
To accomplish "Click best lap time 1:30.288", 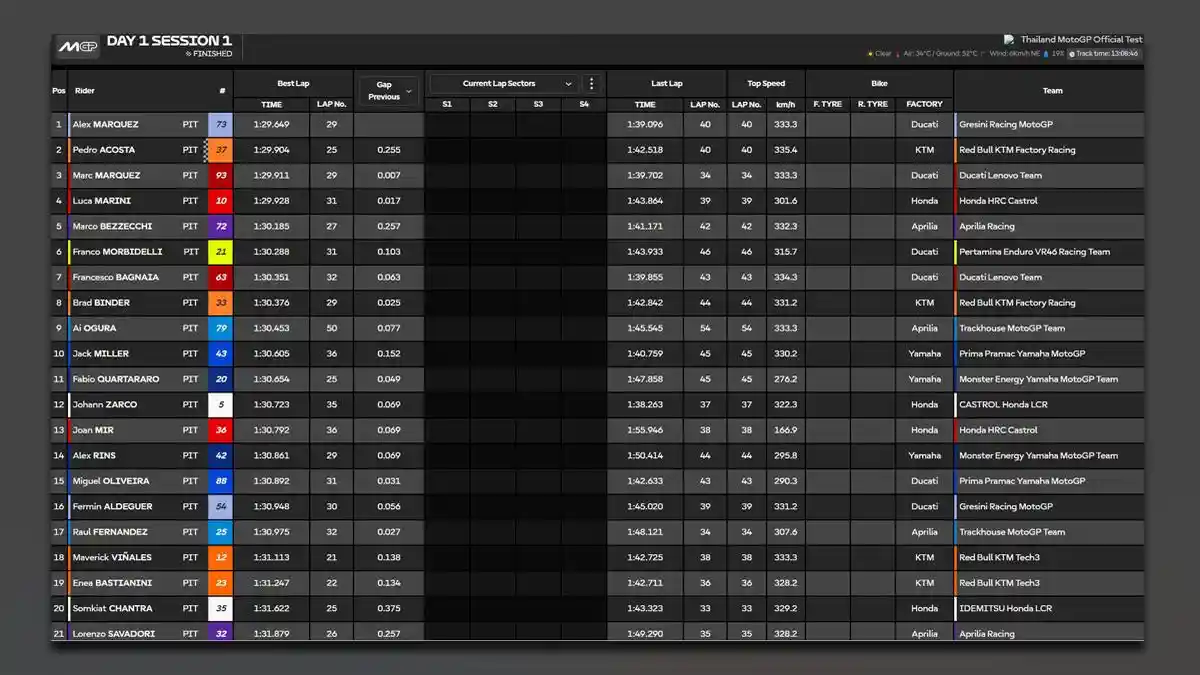I will (271, 252).
